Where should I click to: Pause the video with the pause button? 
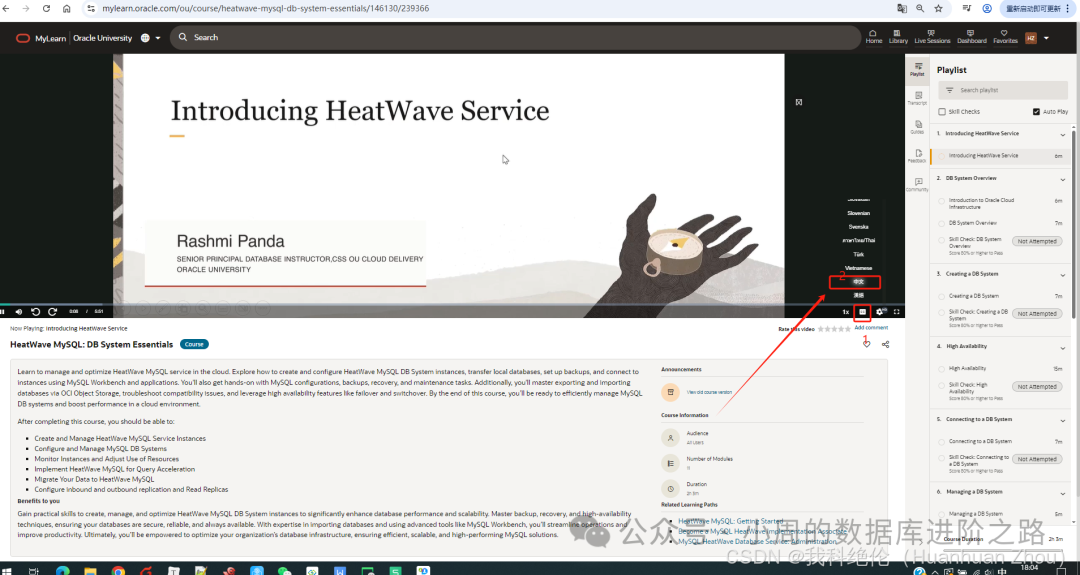tap(3, 312)
